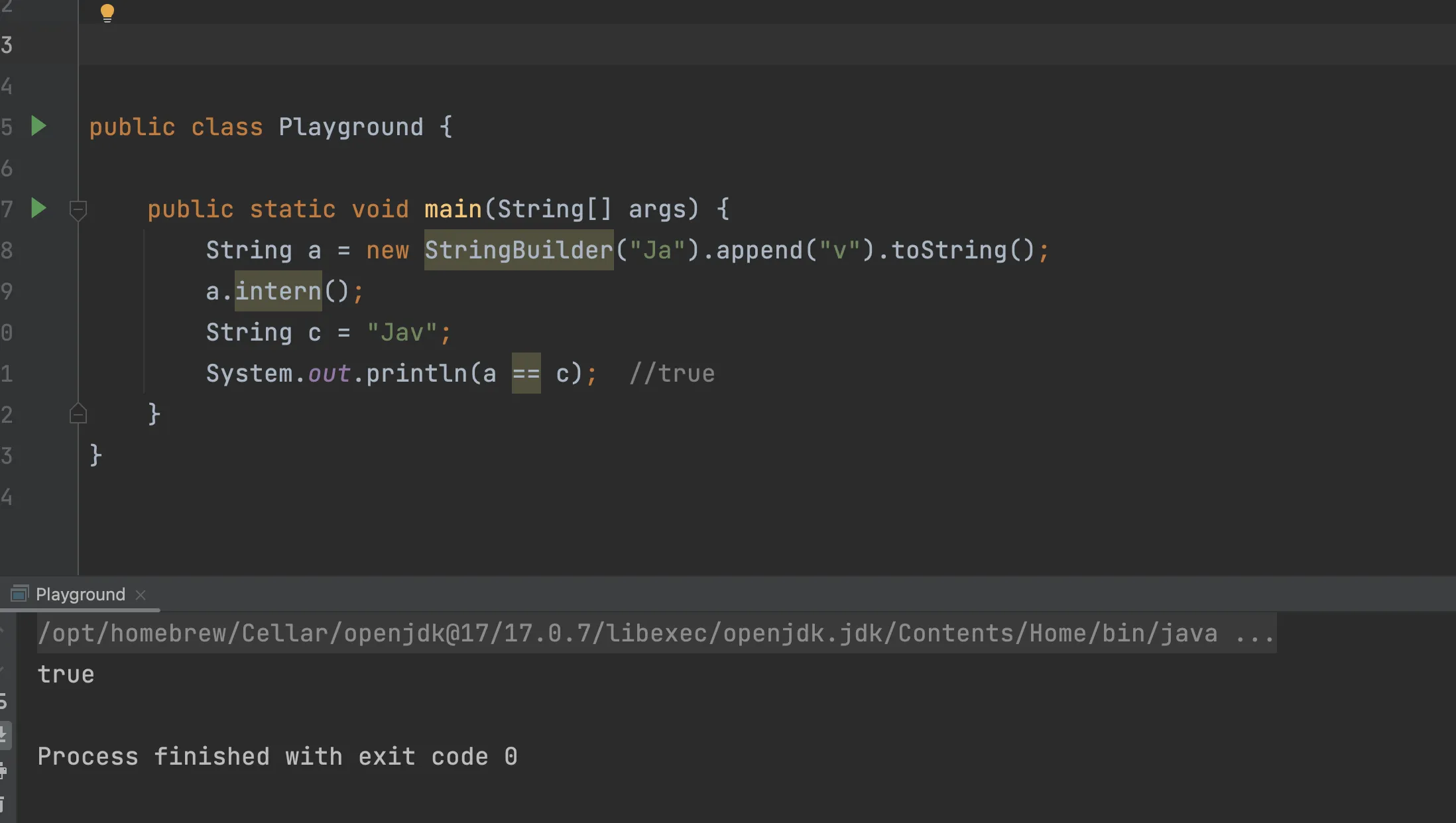Click the highlighted StringBuilder class name
Screen dimensions: 1456x823
(x=518, y=250)
